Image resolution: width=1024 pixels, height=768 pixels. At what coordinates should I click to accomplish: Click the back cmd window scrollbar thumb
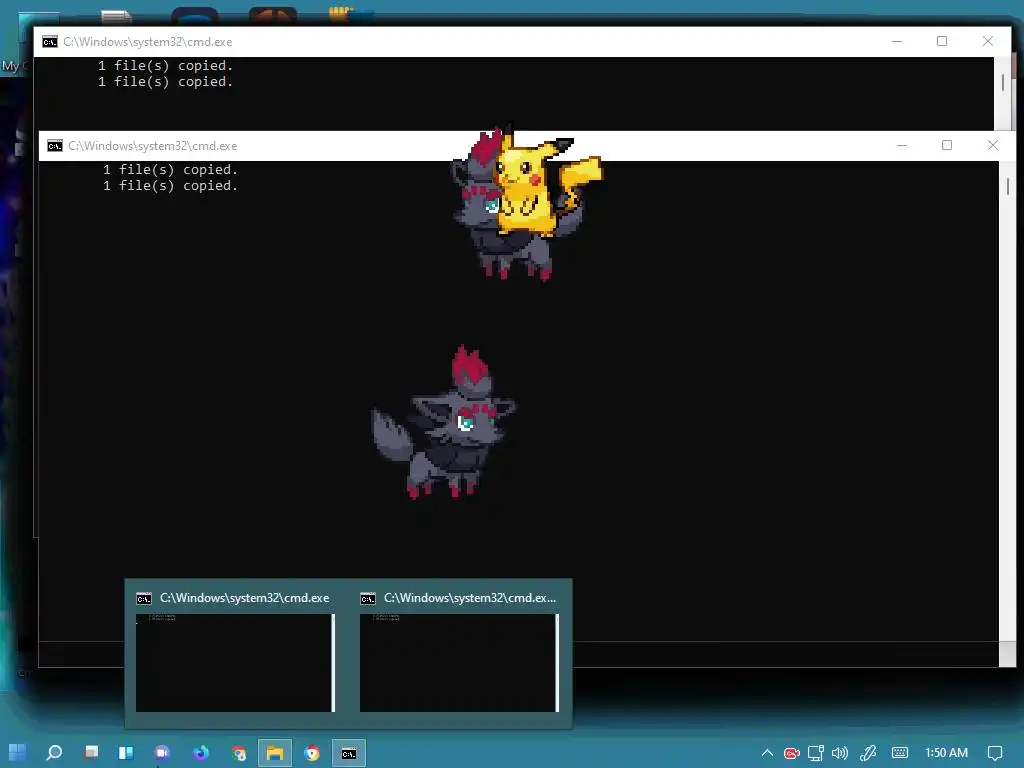(1003, 82)
